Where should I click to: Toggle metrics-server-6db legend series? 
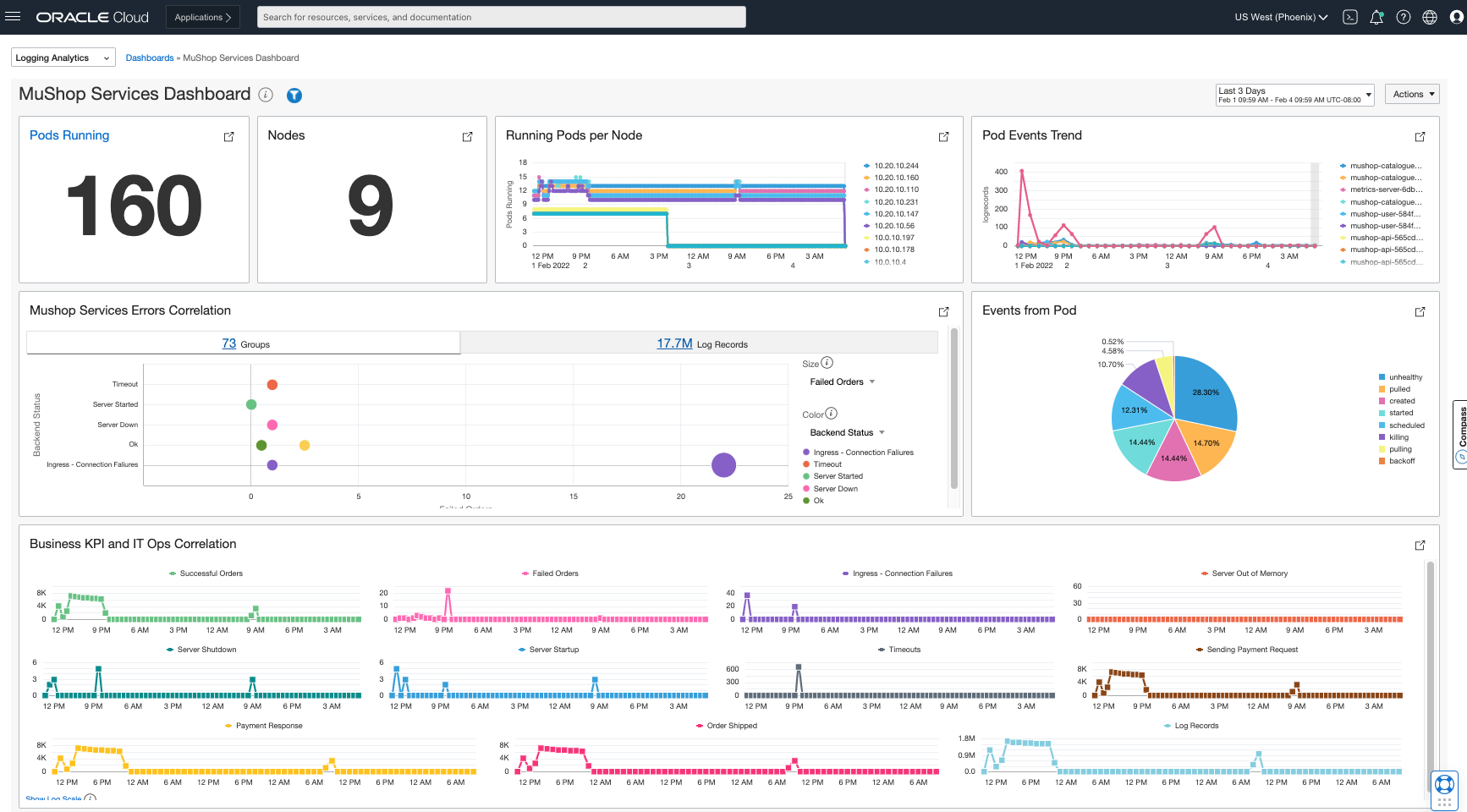pos(1381,189)
